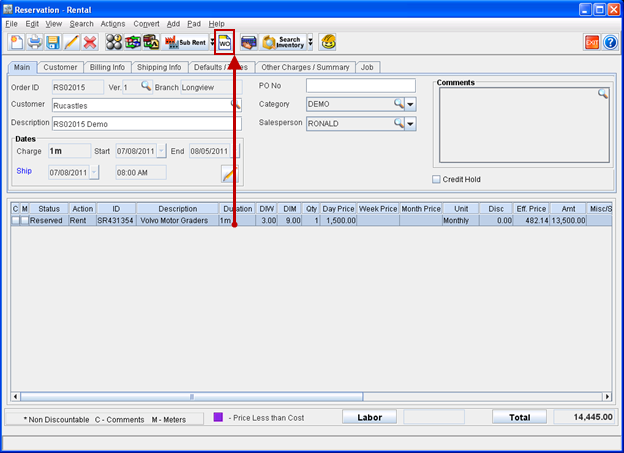This screenshot has width=624, height=453.
Task: Open the Start date dropdown
Action: point(161,151)
